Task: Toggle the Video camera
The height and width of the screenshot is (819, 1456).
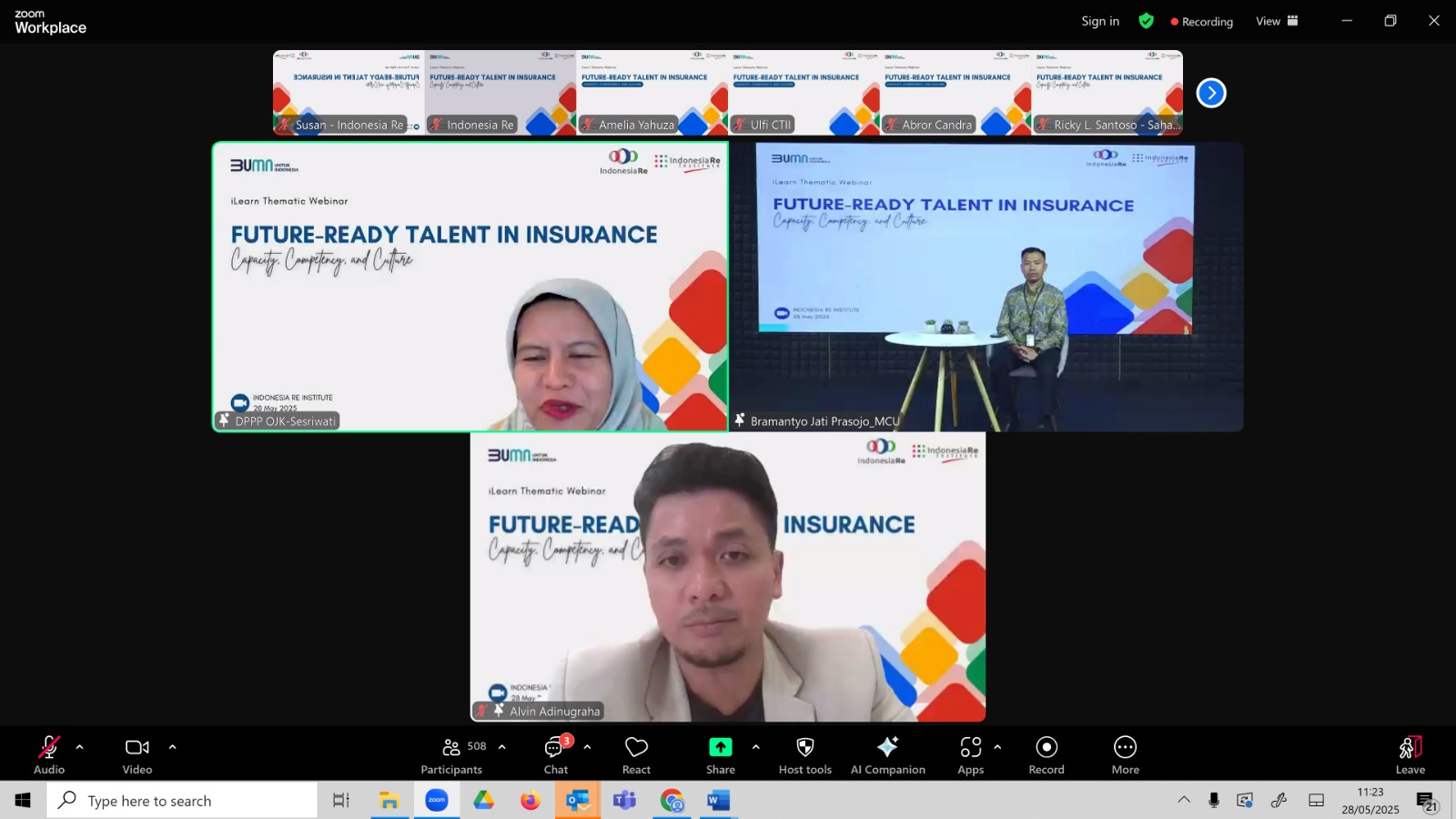Action: click(137, 755)
